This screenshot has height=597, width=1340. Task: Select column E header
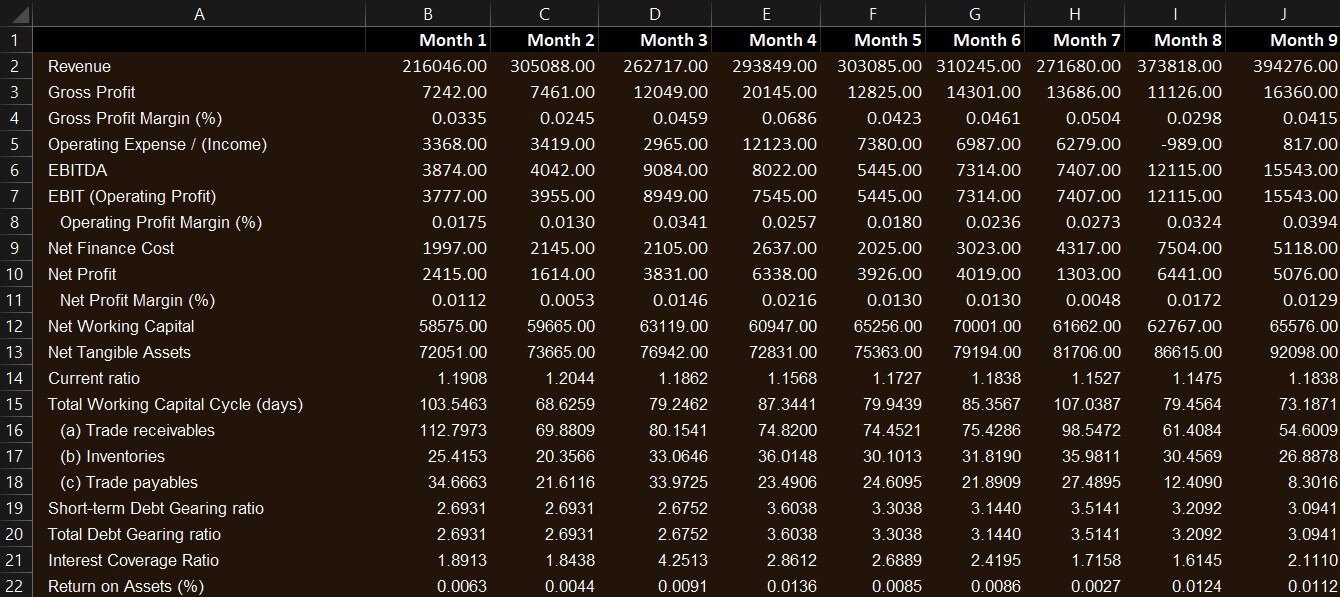pyautogui.click(x=766, y=13)
